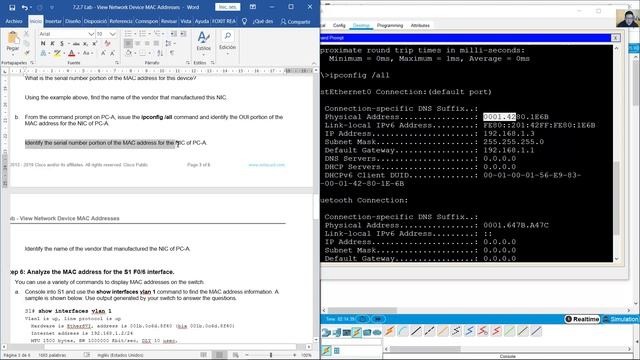Show paragraph marks with pilcrow icon

(172, 53)
